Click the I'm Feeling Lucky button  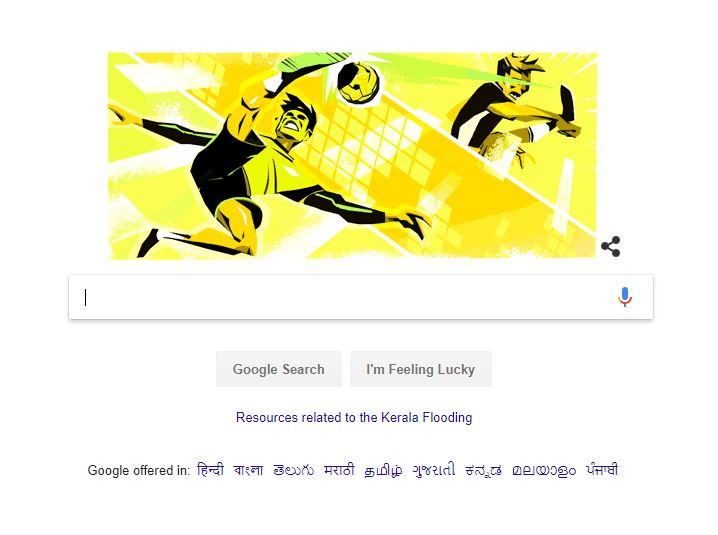tap(421, 369)
